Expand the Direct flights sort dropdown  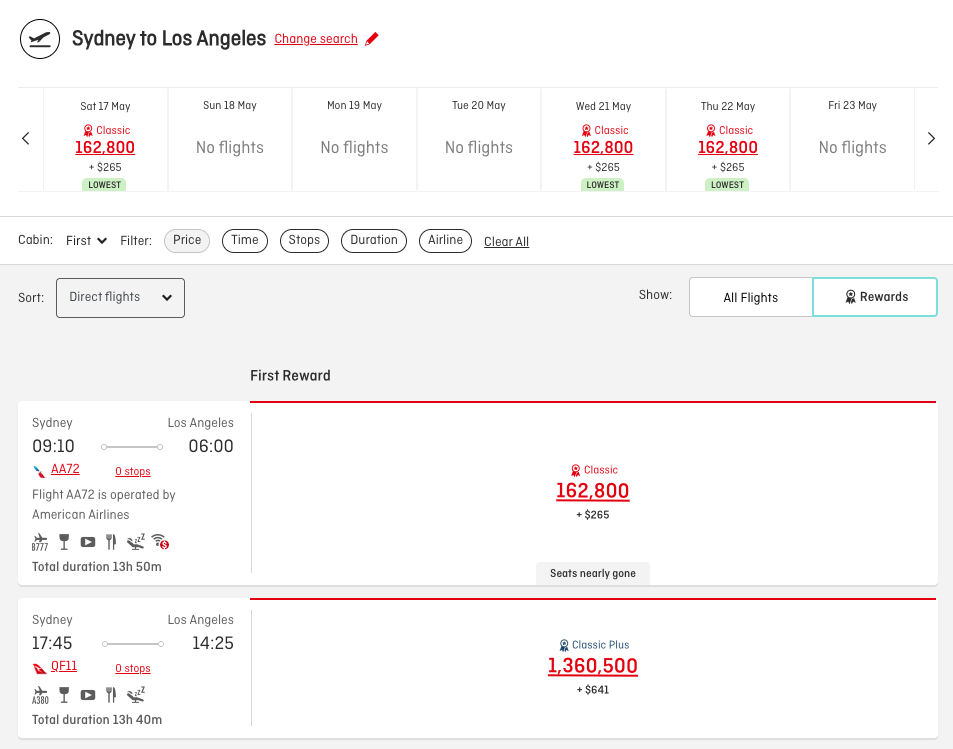pyautogui.click(x=120, y=298)
